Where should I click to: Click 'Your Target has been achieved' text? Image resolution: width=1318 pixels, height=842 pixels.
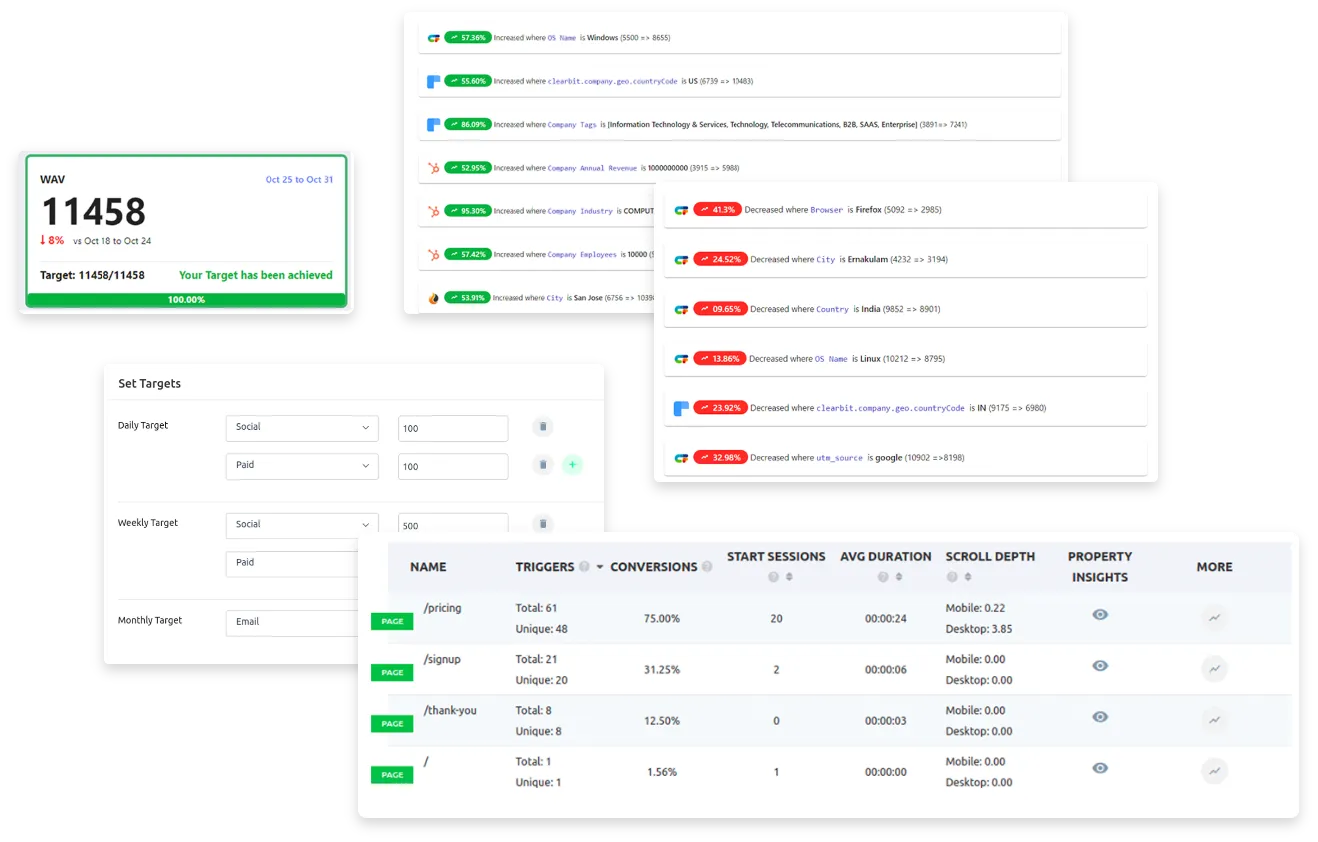pos(256,275)
